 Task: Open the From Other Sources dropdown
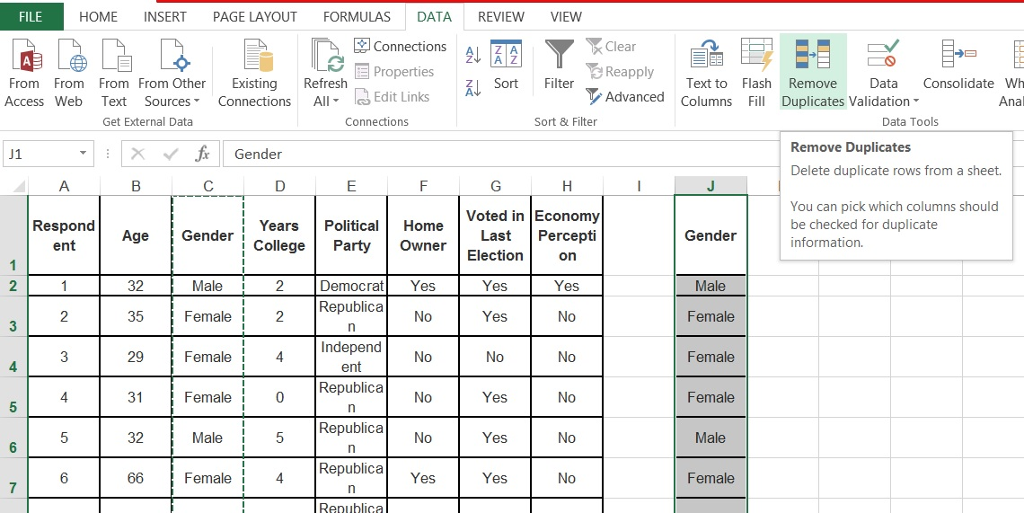pos(172,73)
